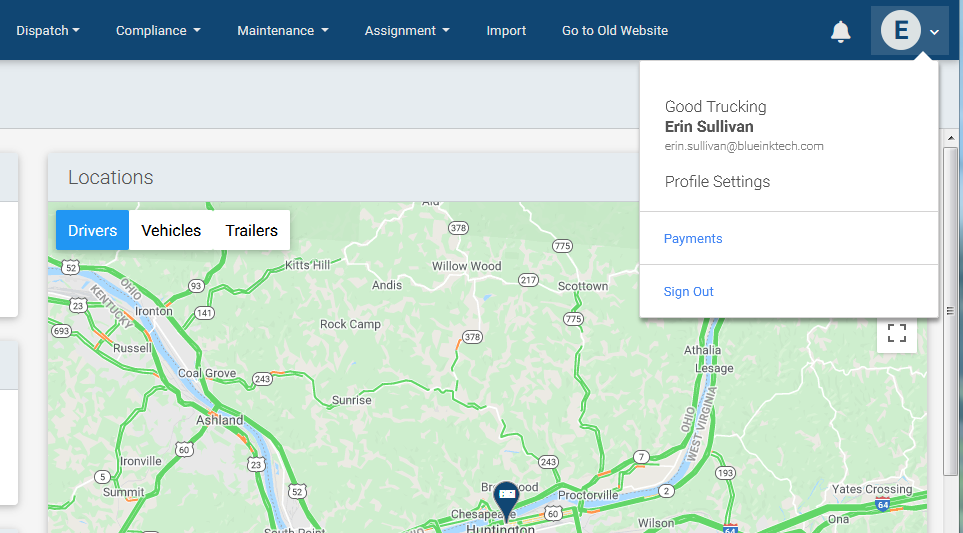Click the Good Trucking company name
963x533 pixels.
point(715,107)
